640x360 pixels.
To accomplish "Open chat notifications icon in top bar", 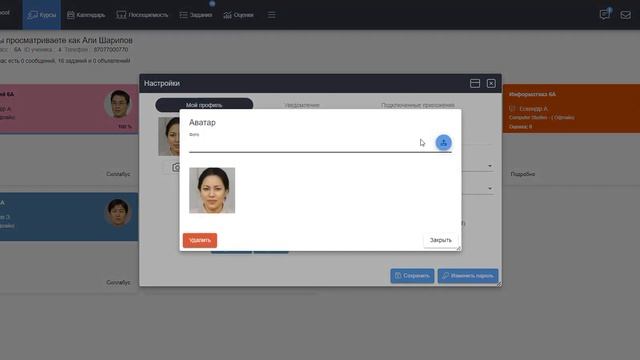I will (604, 15).
